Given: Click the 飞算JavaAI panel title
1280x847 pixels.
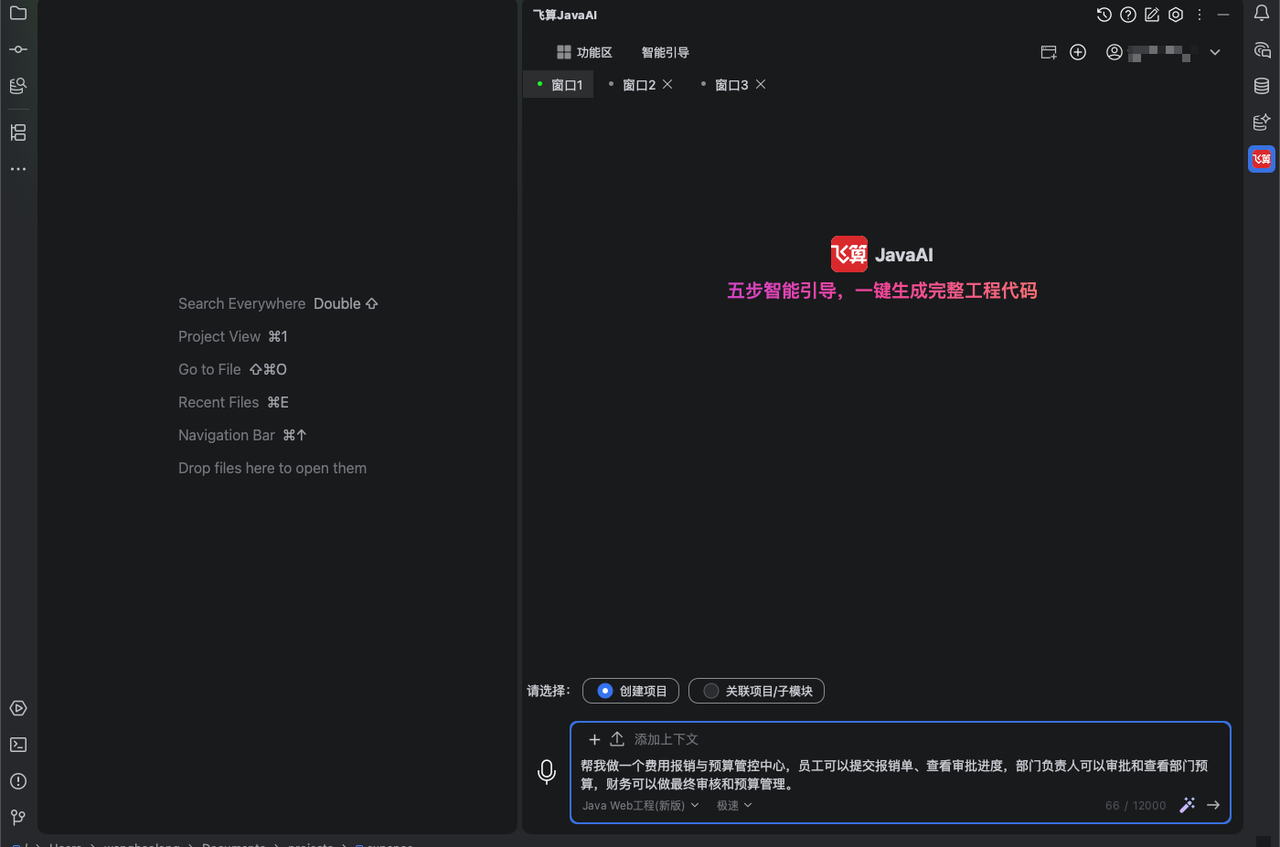Looking at the screenshot, I should (x=565, y=15).
